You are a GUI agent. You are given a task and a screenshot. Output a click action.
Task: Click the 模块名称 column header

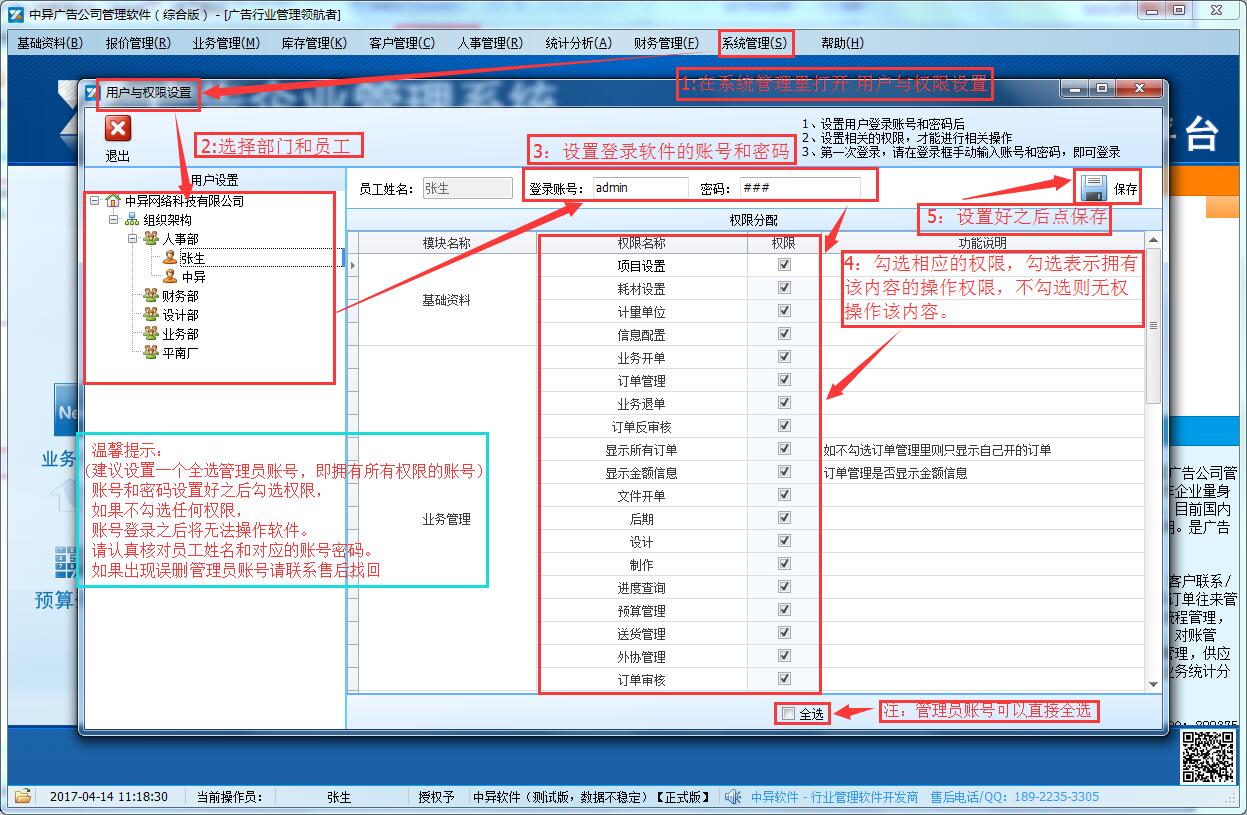446,243
